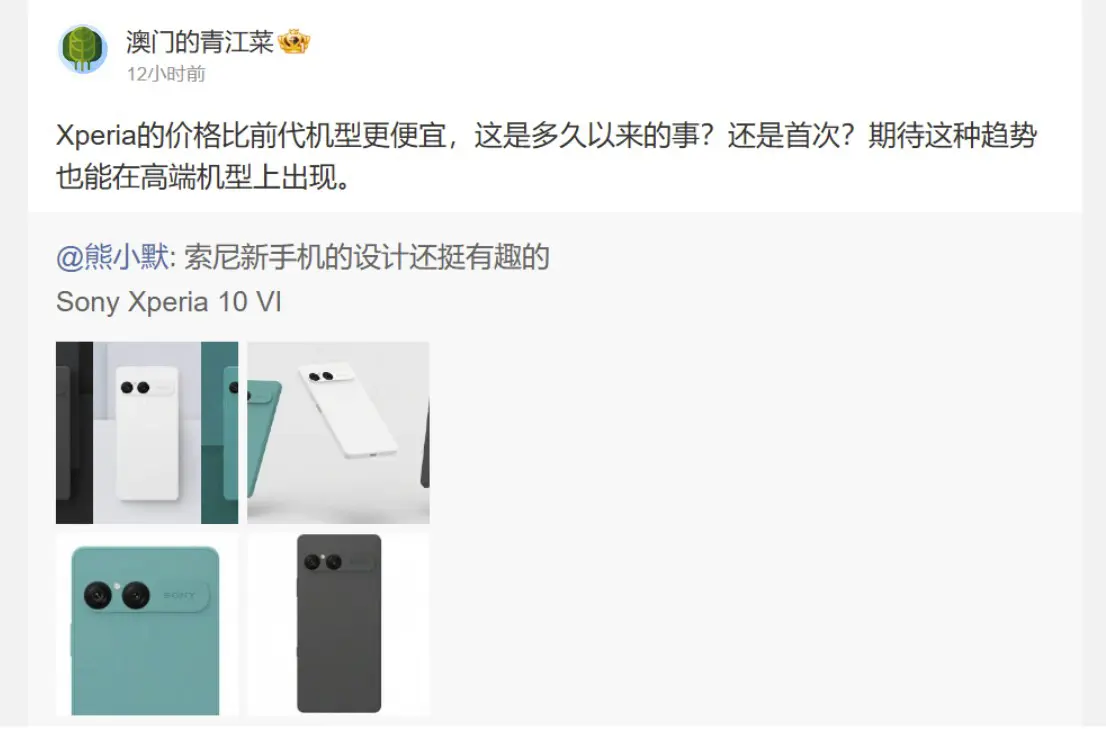Open the teal phone closeup thumbnail

pos(147,625)
